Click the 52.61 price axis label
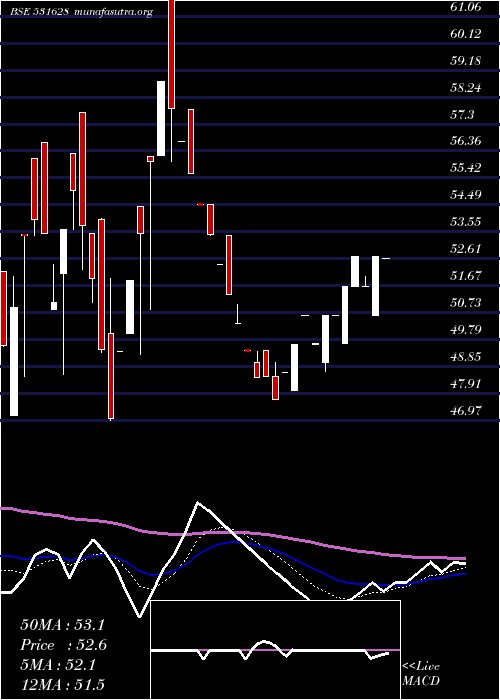Screen dimensions: 500x700 (x=466, y=249)
